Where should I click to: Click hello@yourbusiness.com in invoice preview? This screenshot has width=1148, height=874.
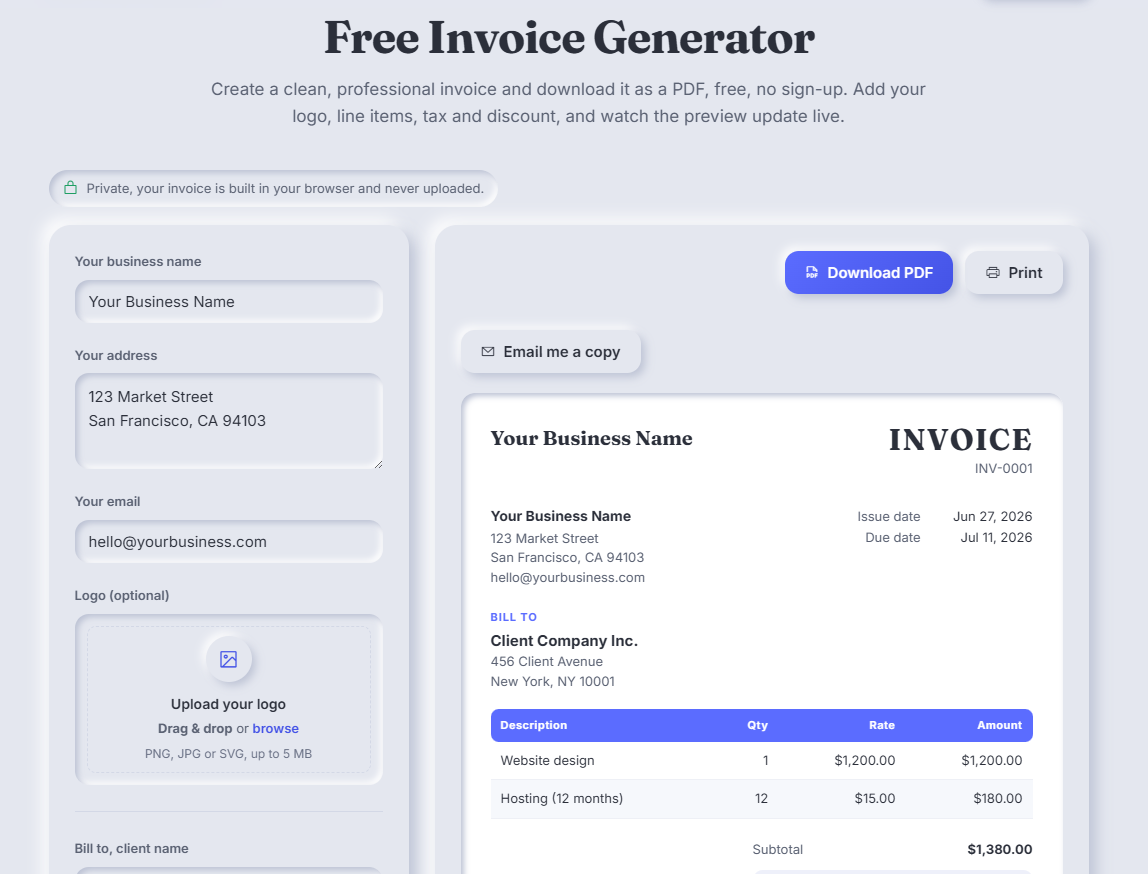pyautogui.click(x=567, y=578)
